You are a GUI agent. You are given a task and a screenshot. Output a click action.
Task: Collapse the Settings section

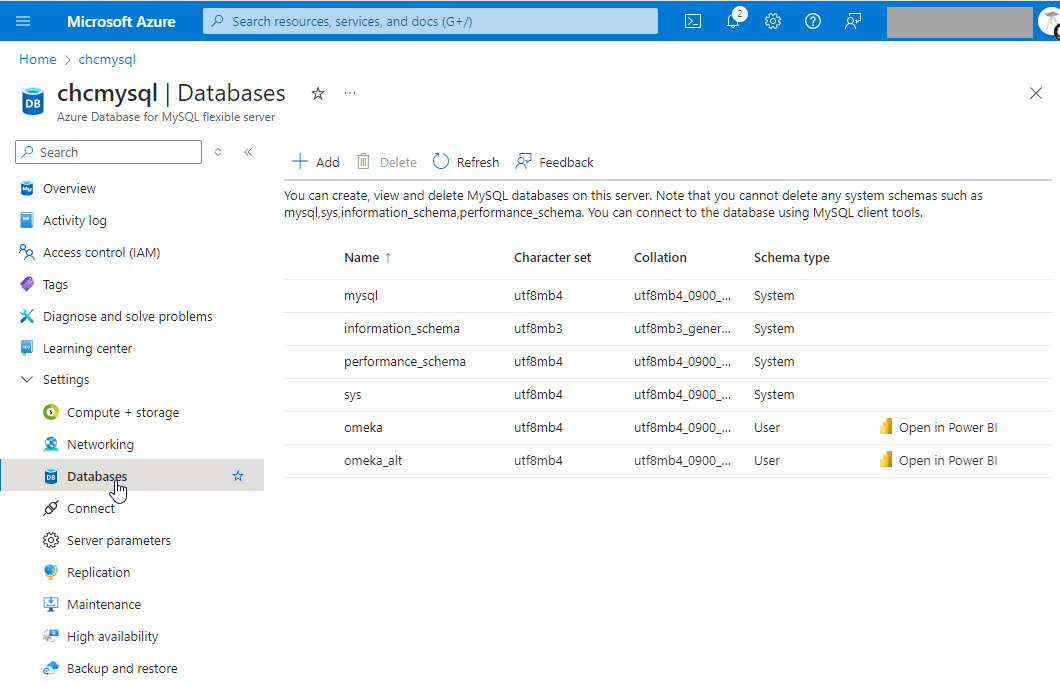pos(27,379)
